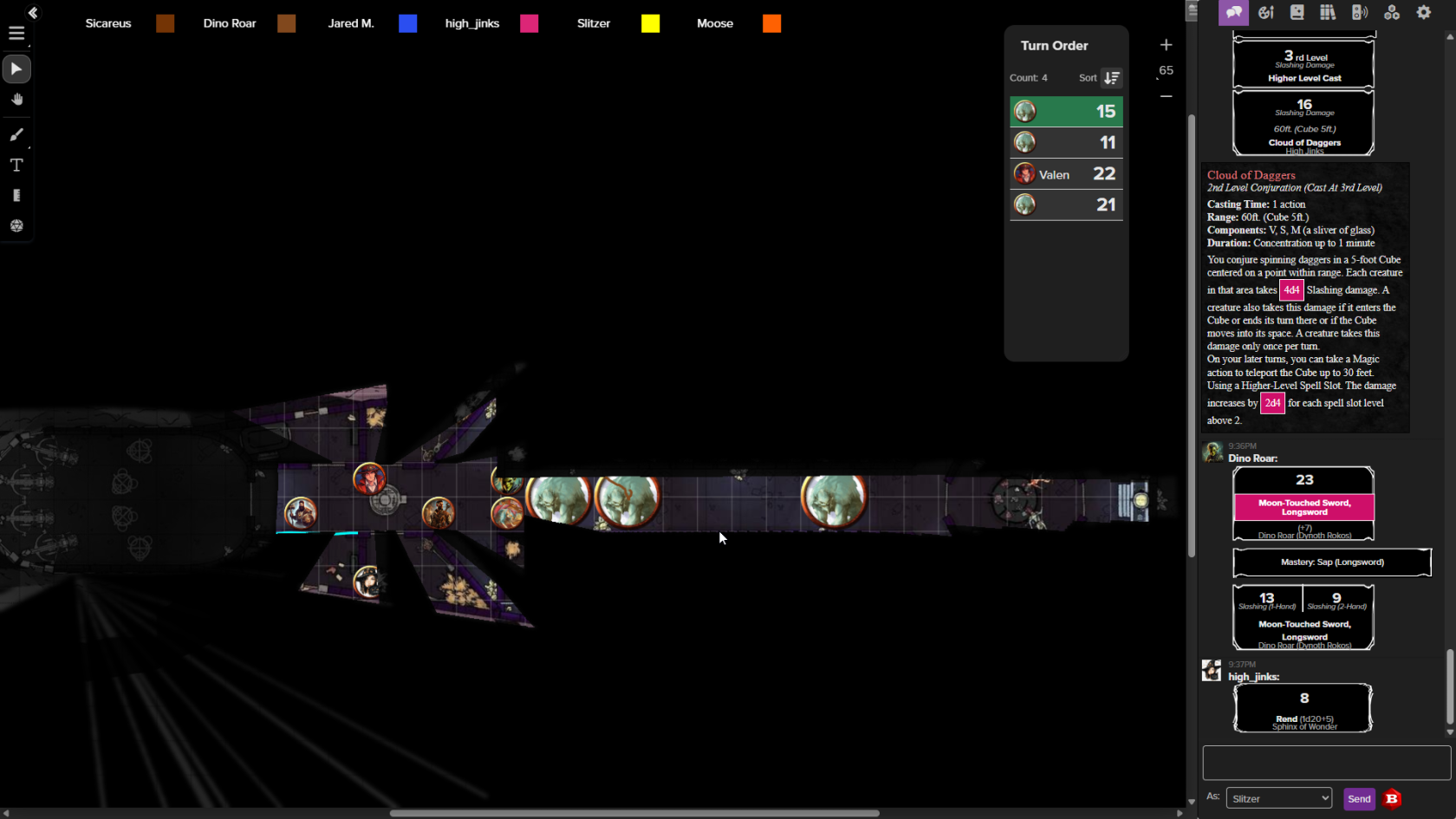Zoom out with the minus icon

(x=1166, y=96)
